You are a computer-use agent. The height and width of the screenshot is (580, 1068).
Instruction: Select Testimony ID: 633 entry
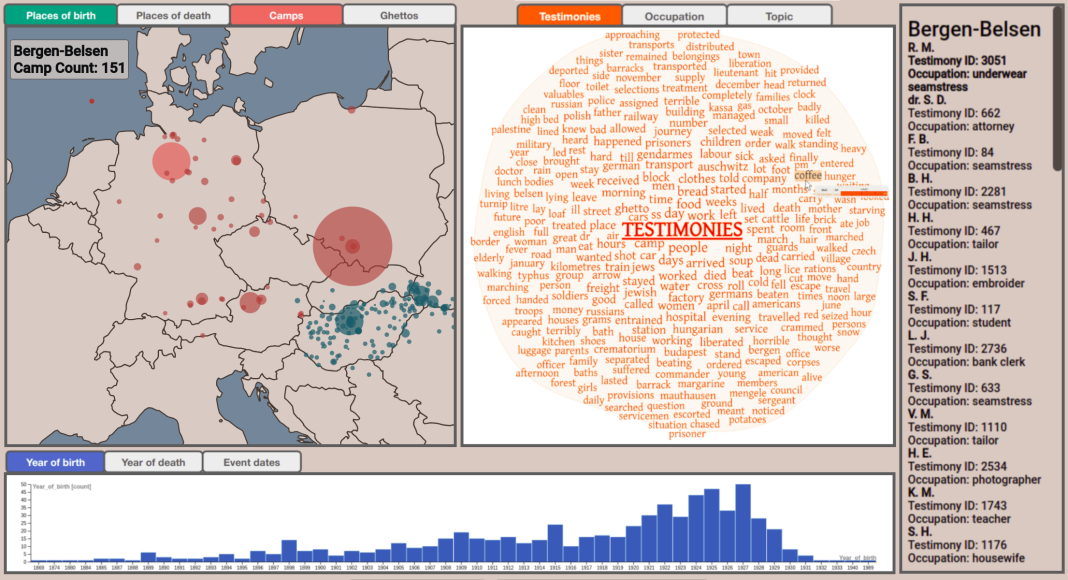(x=954, y=388)
